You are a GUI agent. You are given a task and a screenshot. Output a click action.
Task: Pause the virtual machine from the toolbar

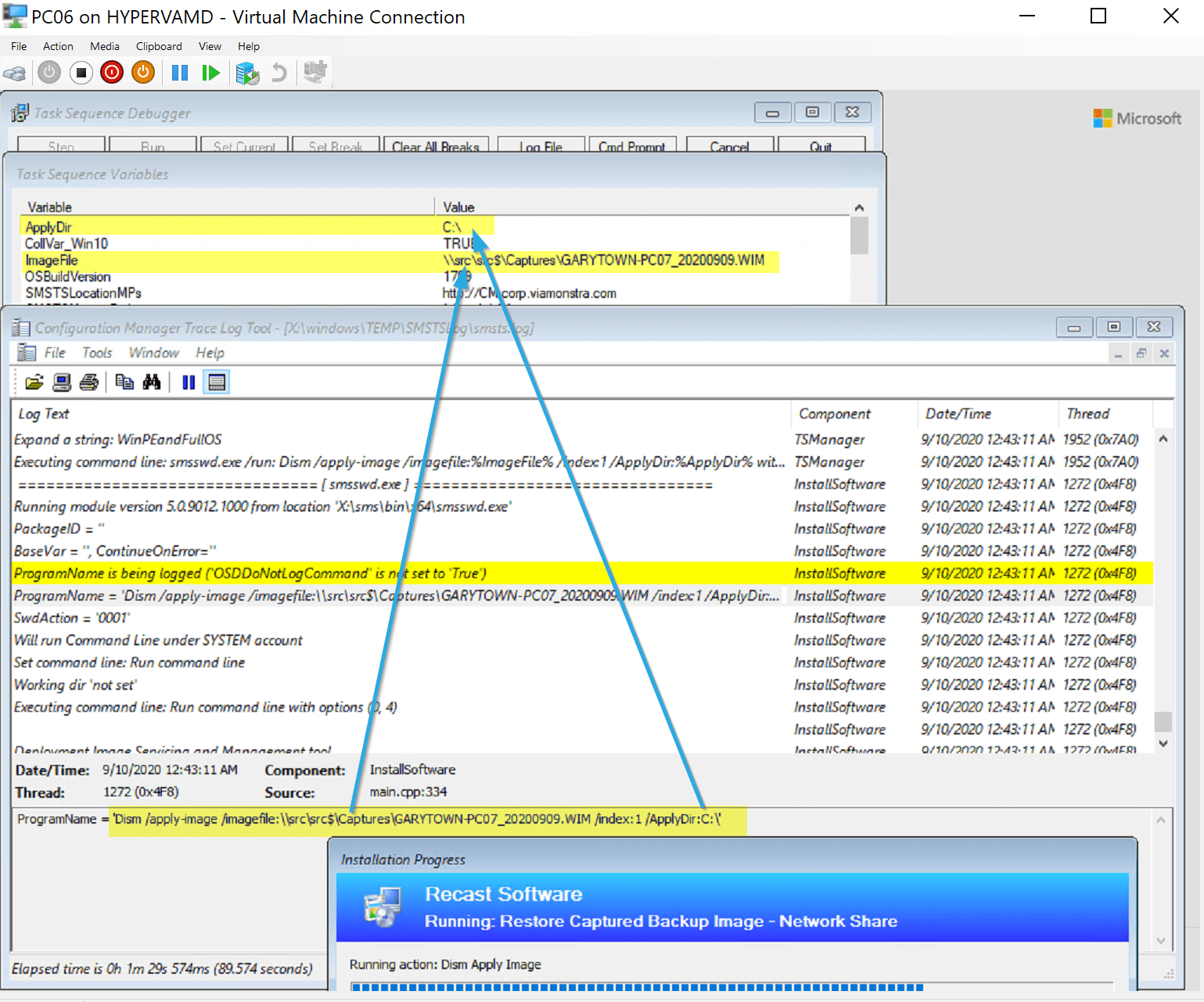(179, 72)
